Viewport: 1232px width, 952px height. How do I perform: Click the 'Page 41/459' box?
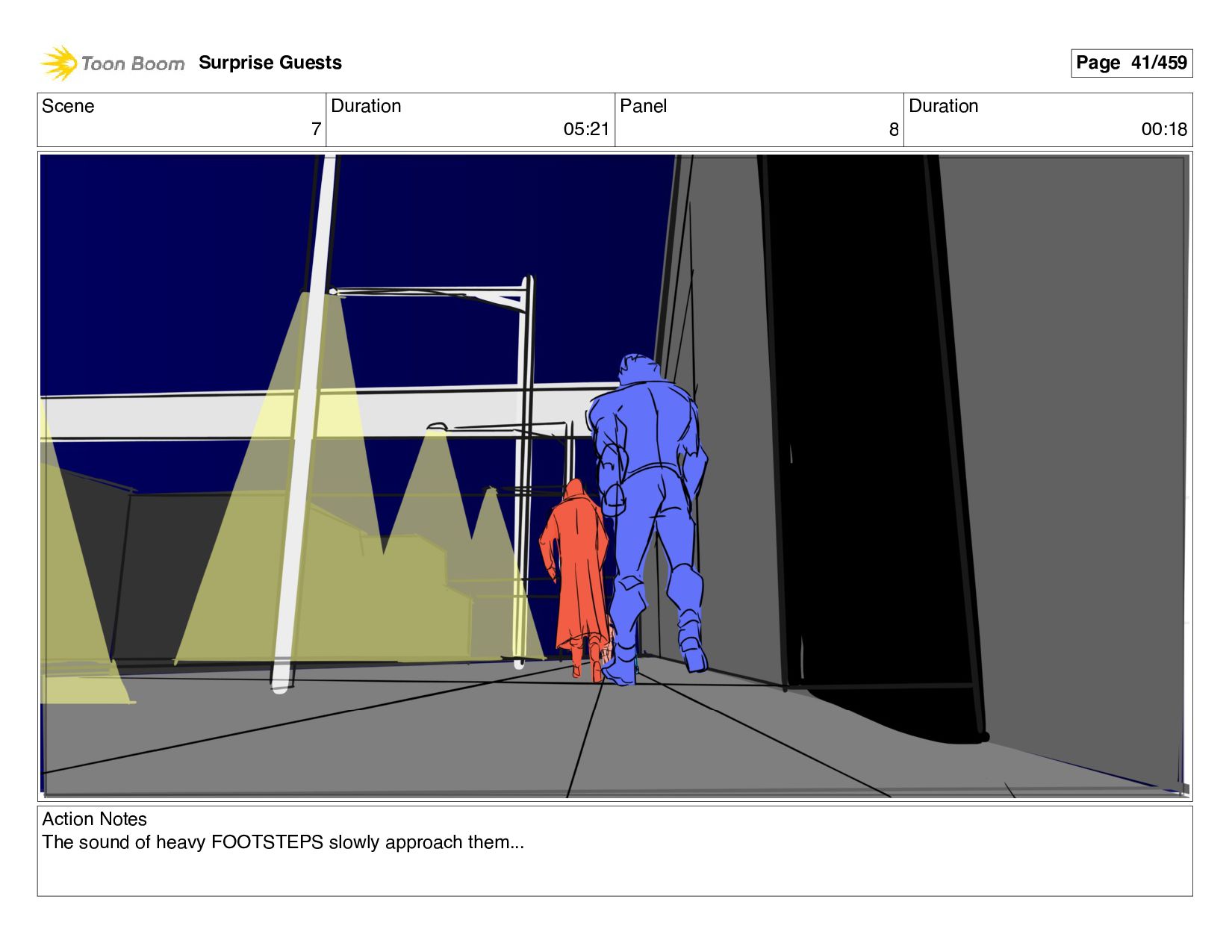[x=1131, y=63]
